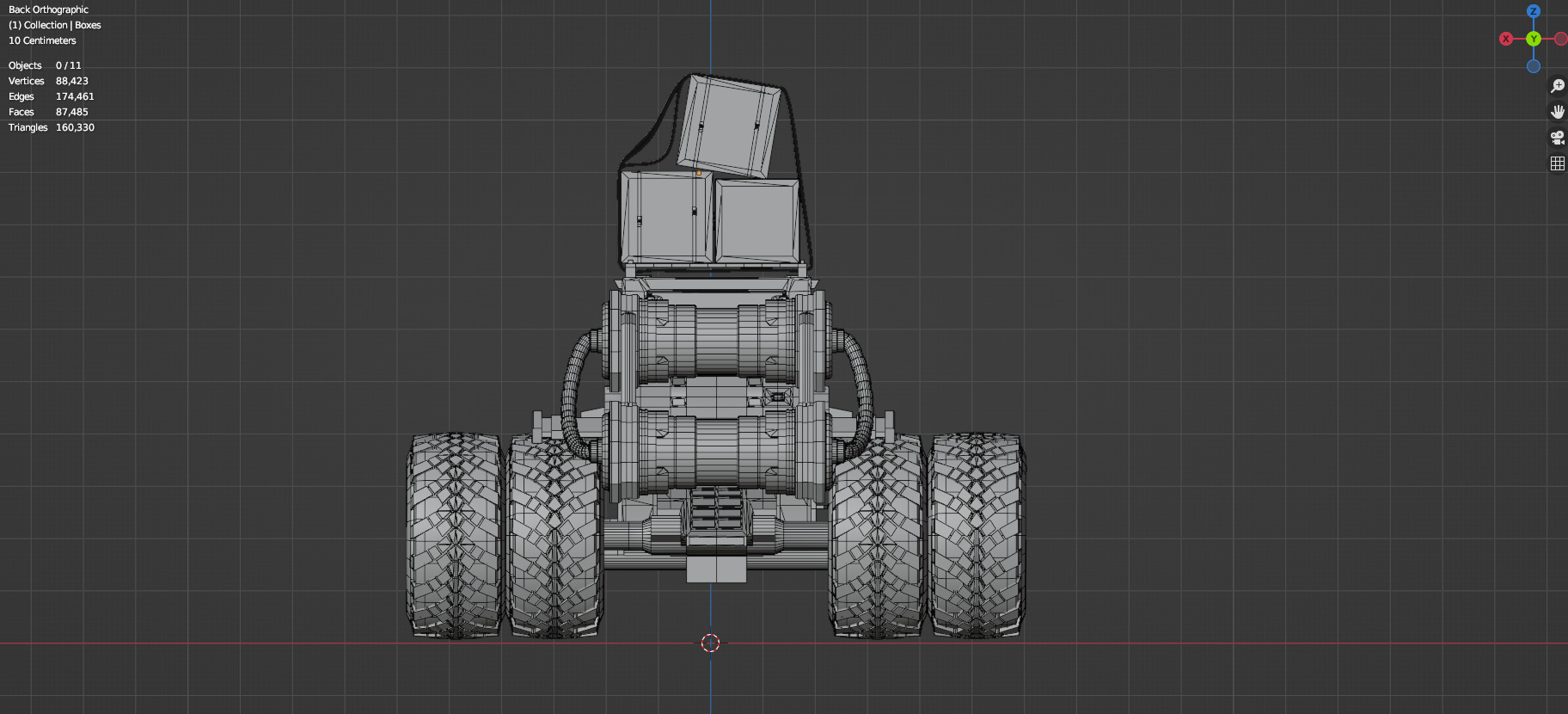Click the Vertices value '88,423'
This screenshot has width=1568, height=714.
[72, 81]
